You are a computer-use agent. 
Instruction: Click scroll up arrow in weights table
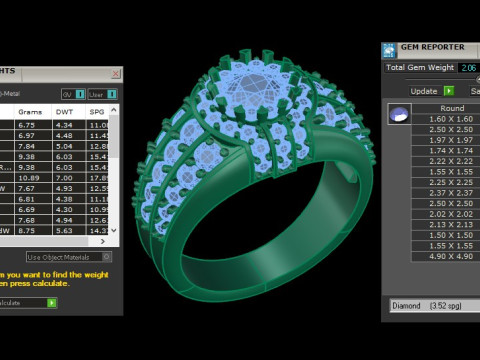(x=114, y=110)
